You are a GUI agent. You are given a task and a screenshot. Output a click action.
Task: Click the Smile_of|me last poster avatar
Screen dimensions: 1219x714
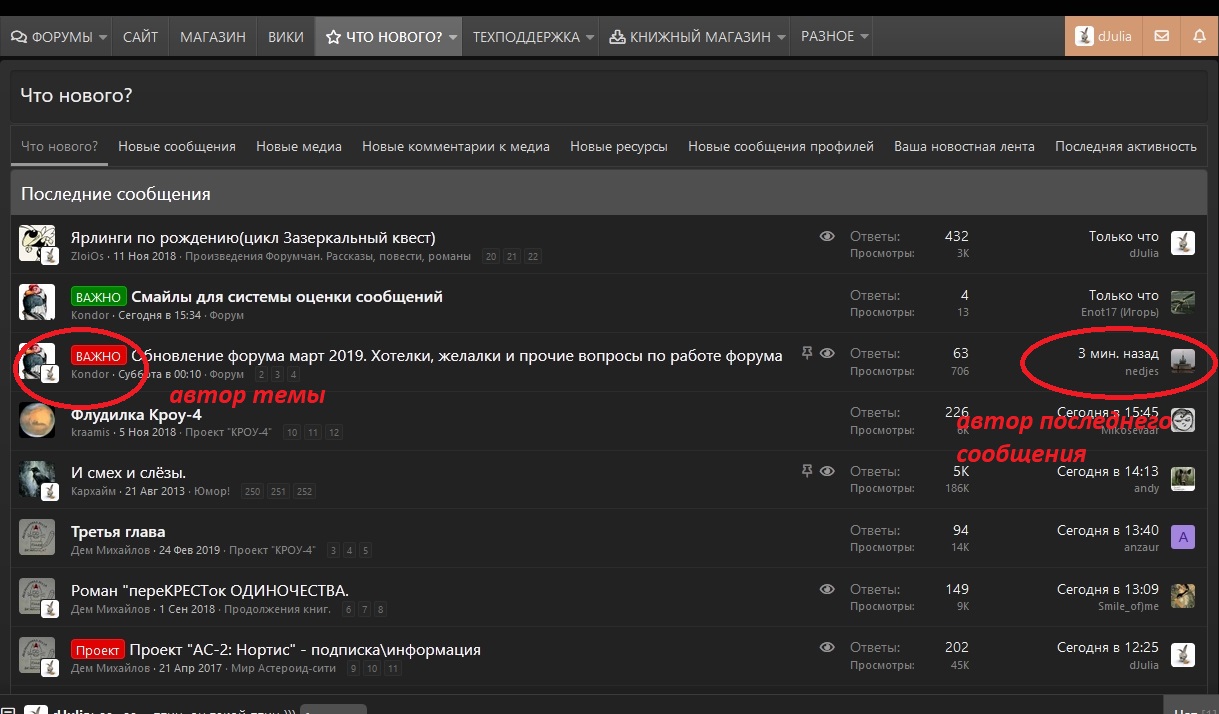[1182, 597]
